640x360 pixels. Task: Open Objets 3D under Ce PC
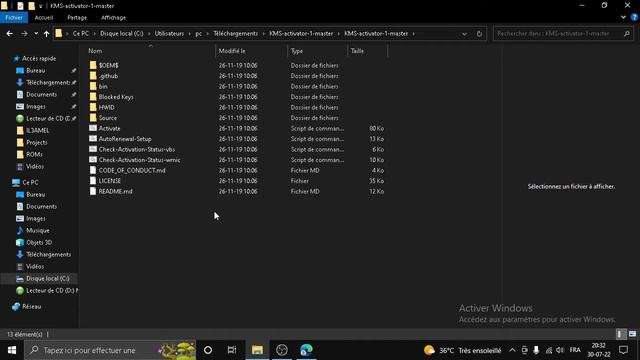(x=39, y=242)
